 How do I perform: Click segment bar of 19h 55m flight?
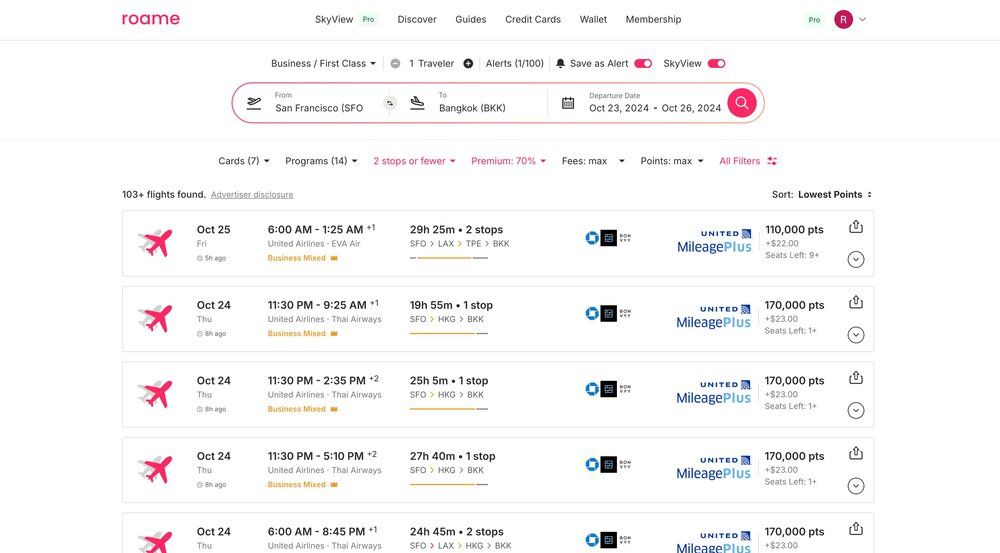click(448, 334)
